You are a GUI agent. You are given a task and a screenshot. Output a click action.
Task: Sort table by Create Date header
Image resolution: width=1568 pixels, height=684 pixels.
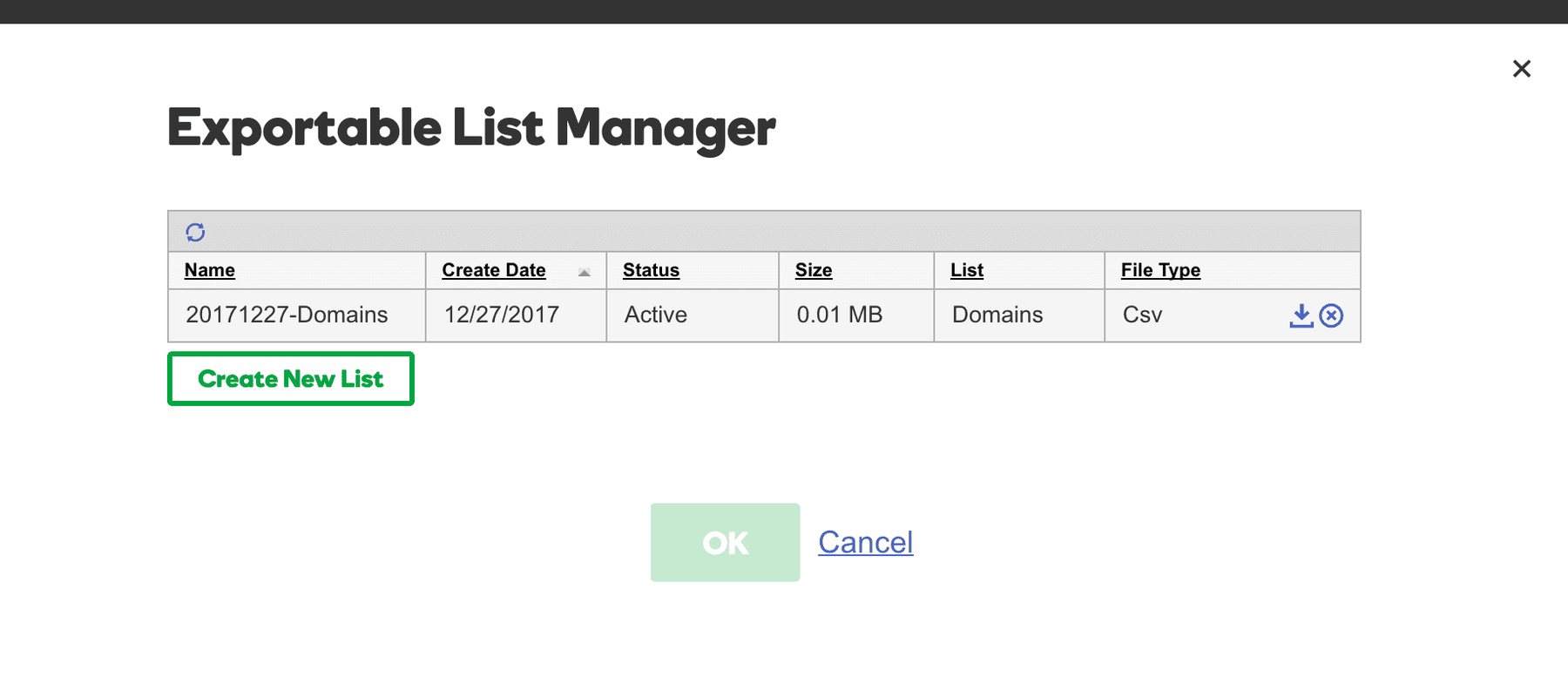tap(494, 270)
